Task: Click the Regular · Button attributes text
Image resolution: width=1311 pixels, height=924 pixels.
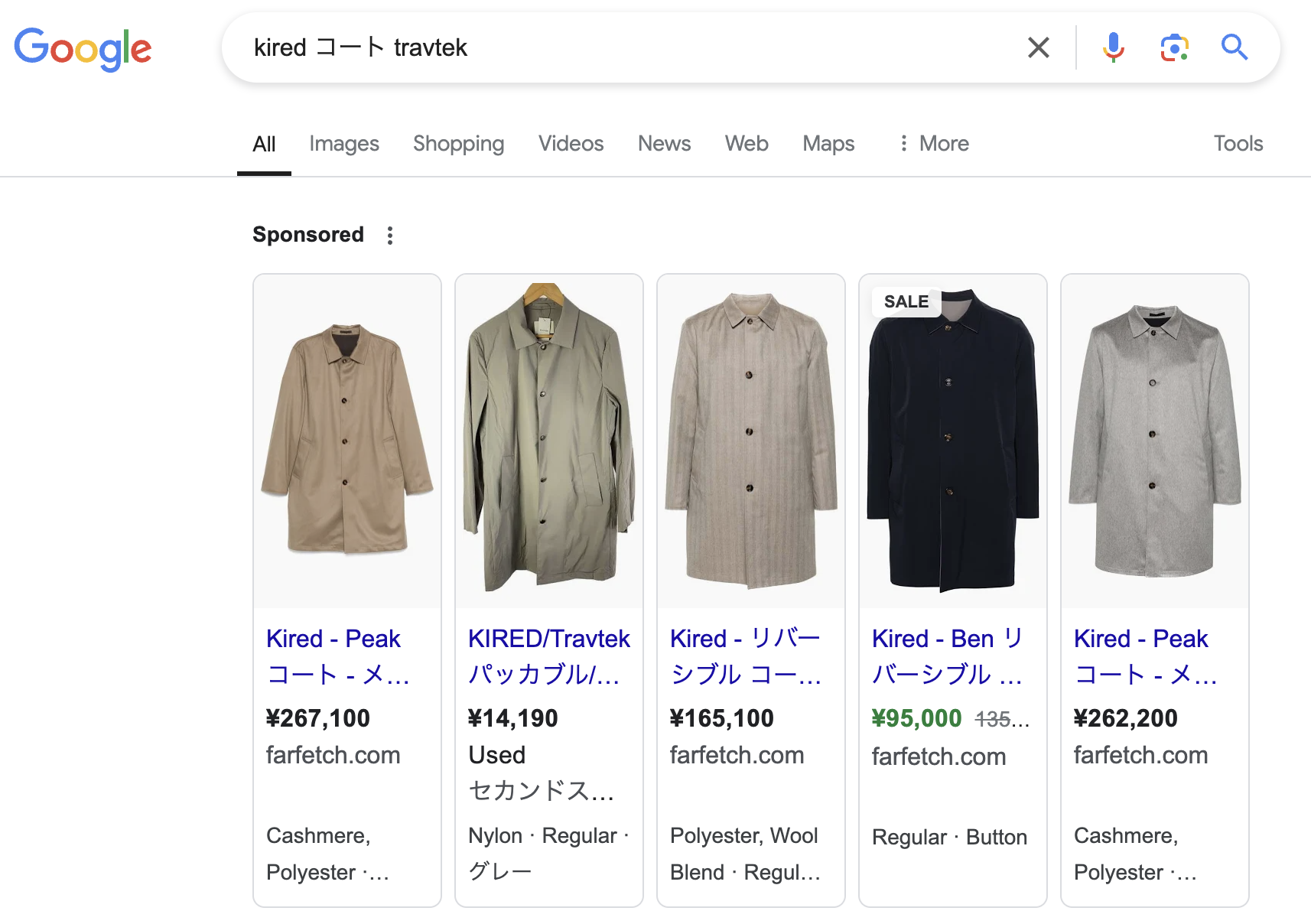Action: [x=949, y=837]
